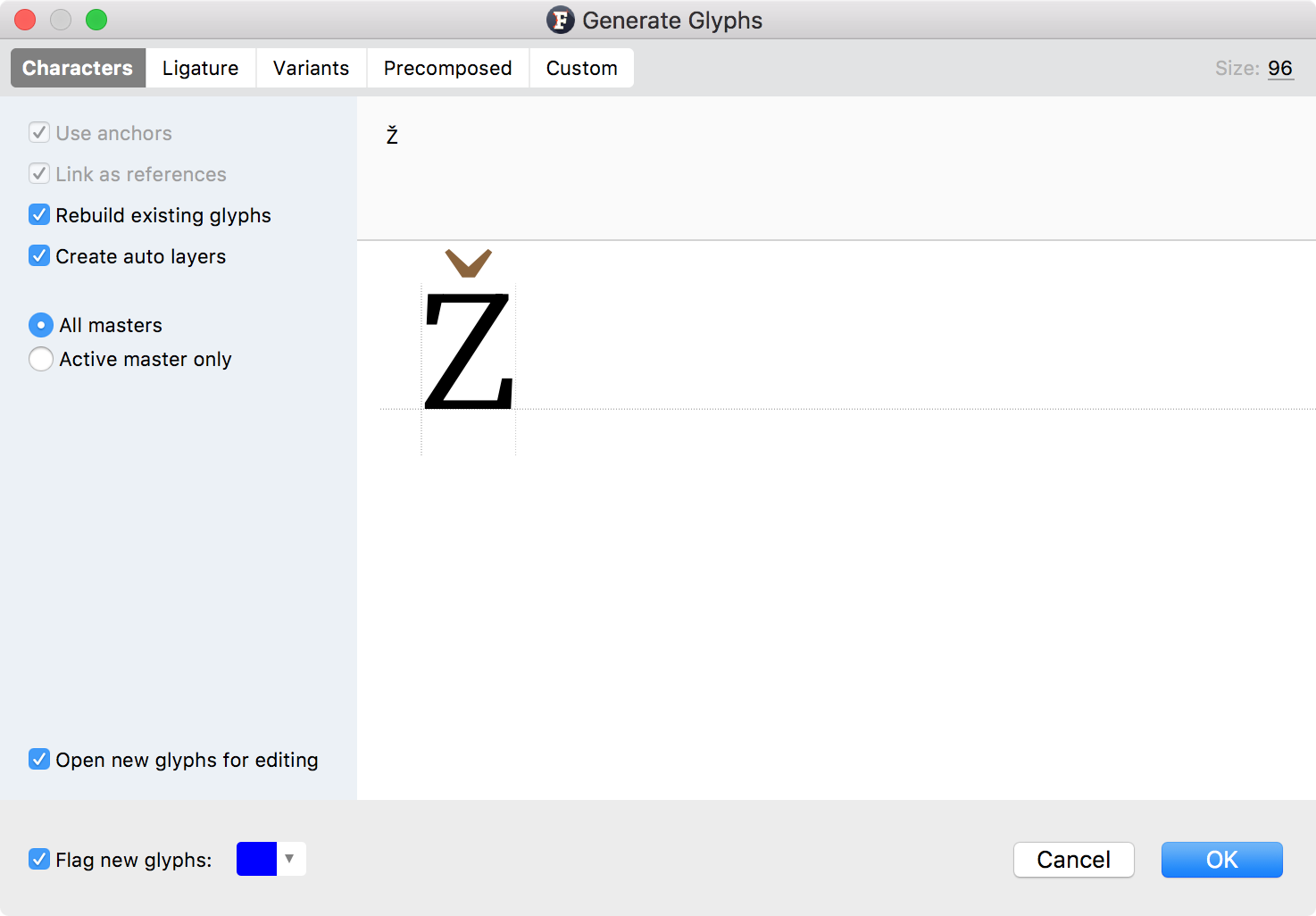The image size is (1316, 916).
Task: Select Active master only radio button
Action: tap(41, 359)
